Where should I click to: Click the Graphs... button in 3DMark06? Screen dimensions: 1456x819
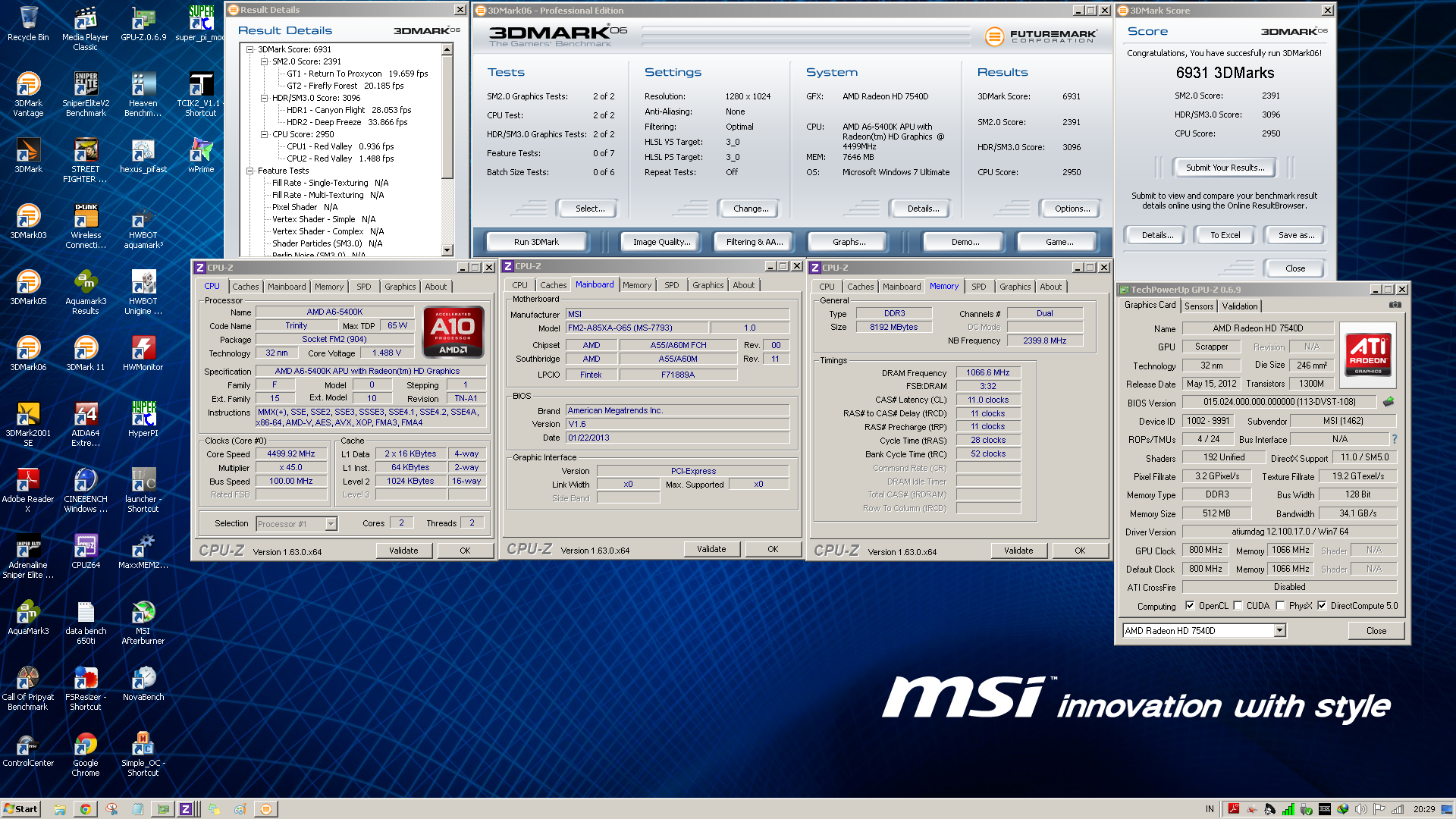849,242
